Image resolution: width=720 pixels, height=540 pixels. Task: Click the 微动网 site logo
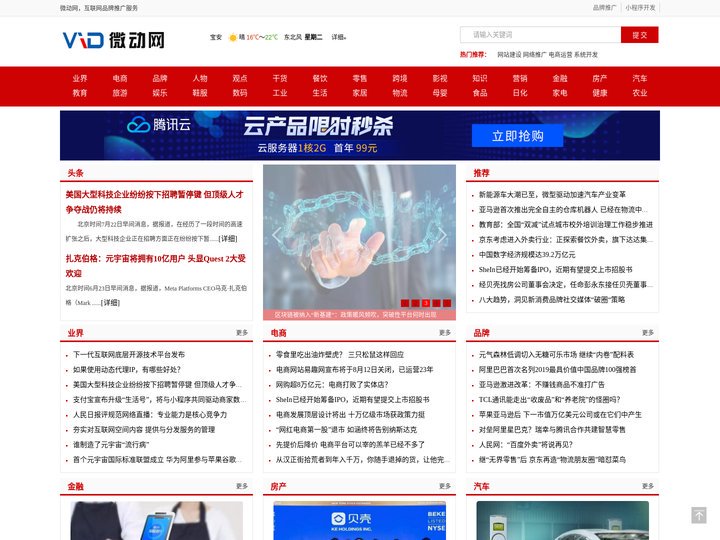(x=113, y=40)
